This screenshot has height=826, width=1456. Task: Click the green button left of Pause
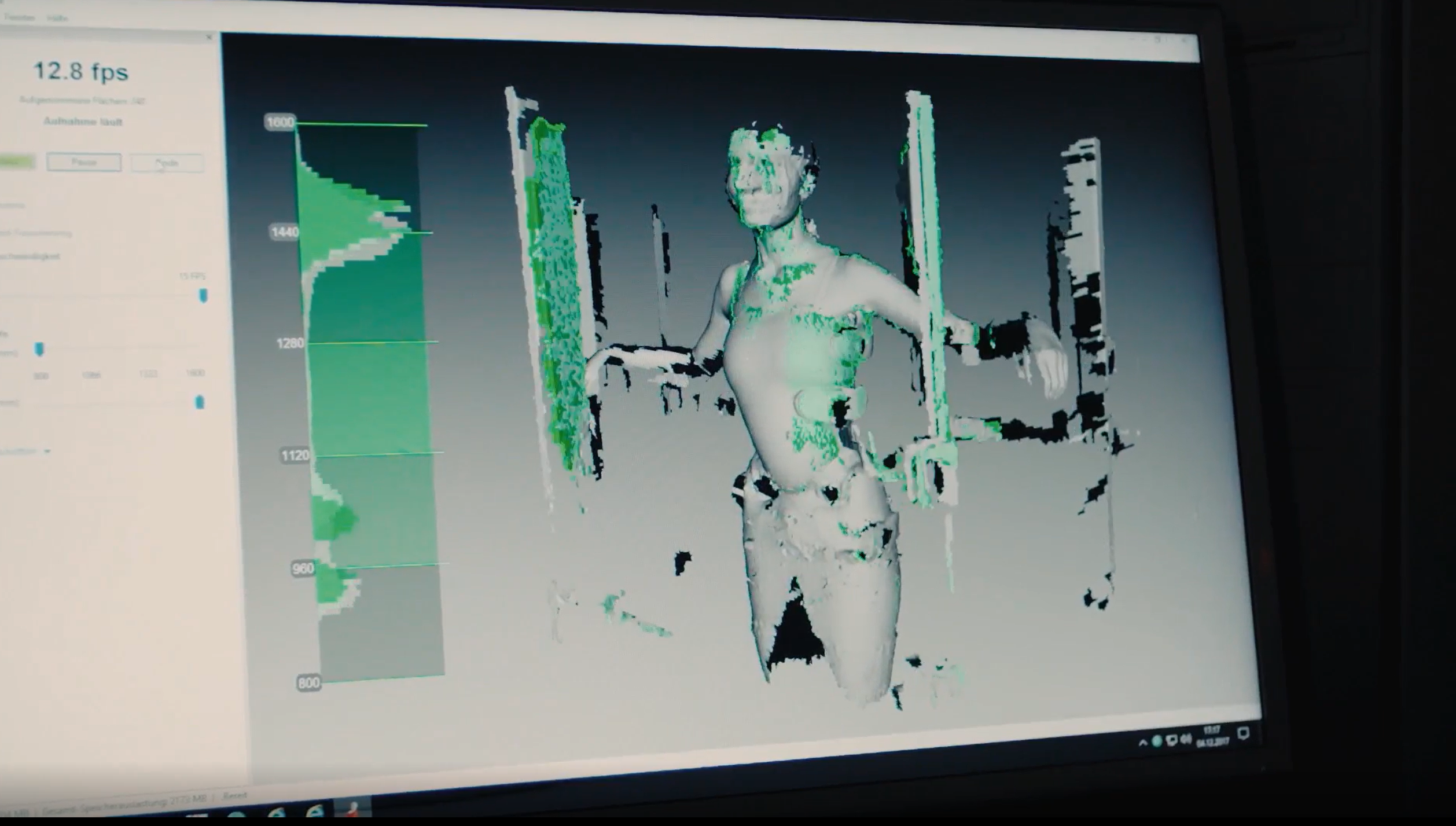point(16,162)
